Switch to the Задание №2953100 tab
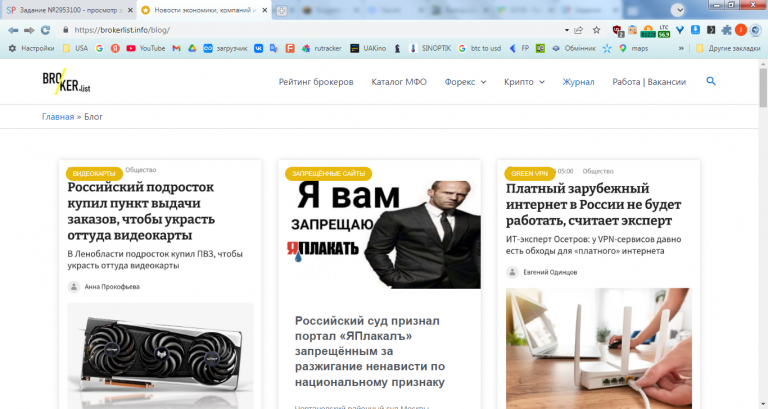 coord(68,10)
